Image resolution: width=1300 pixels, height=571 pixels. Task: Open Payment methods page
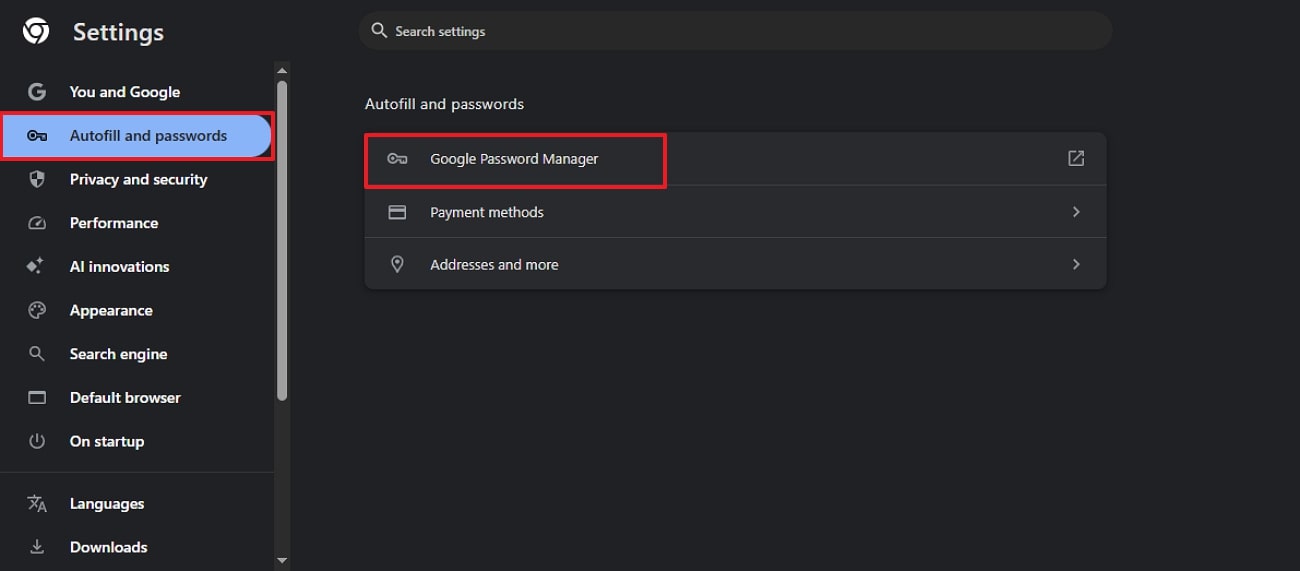[x=735, y=212]
